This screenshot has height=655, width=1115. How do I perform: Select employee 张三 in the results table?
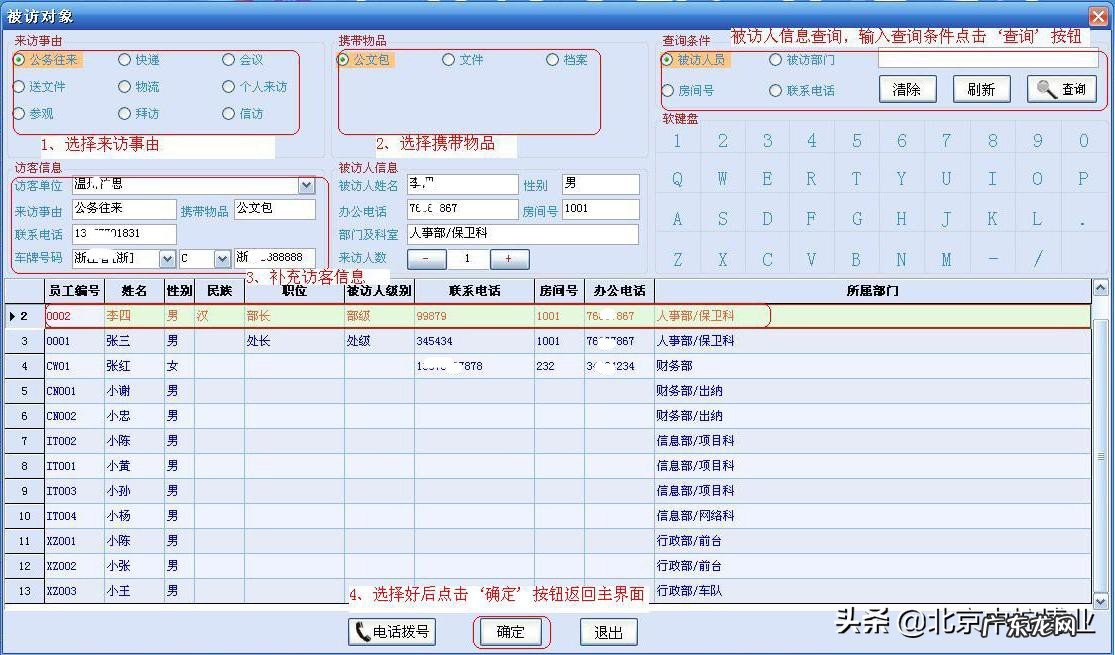(119, 340)
